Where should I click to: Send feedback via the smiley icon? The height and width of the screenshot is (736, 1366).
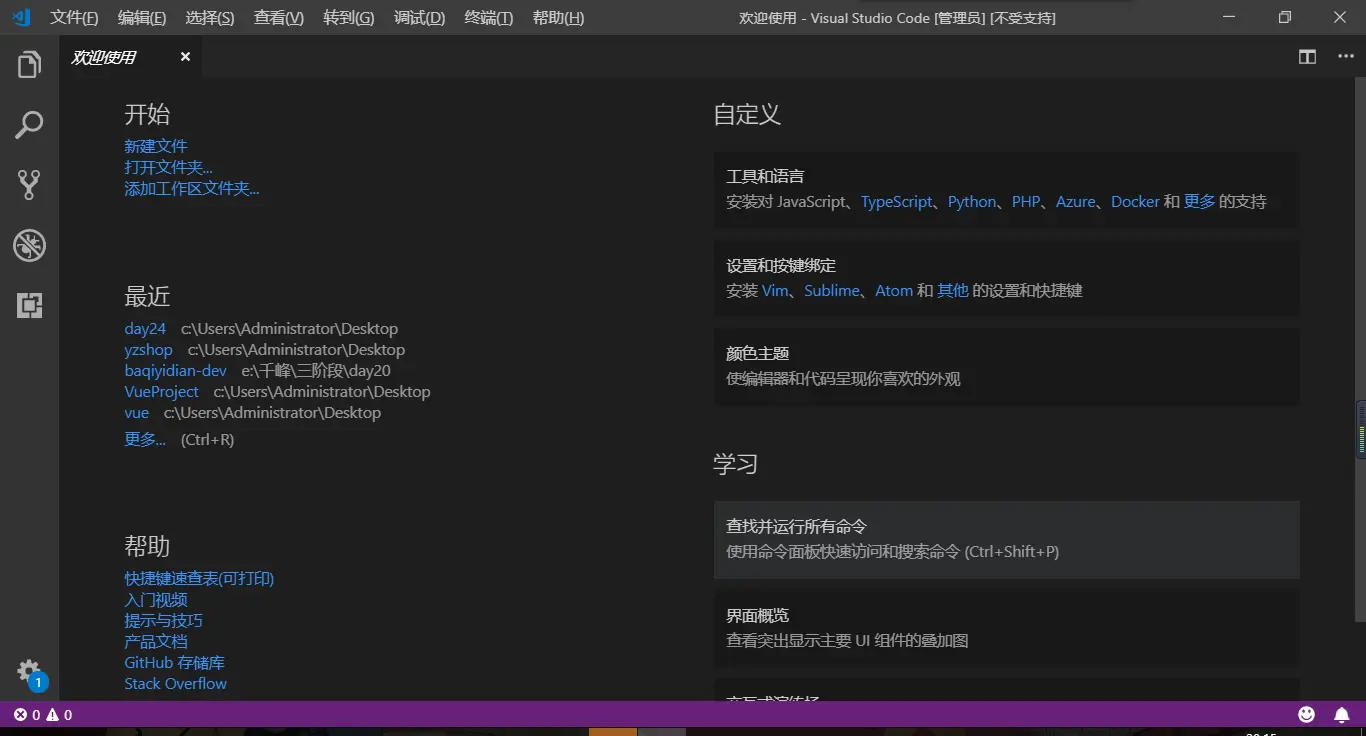[x=1306, y=714]
